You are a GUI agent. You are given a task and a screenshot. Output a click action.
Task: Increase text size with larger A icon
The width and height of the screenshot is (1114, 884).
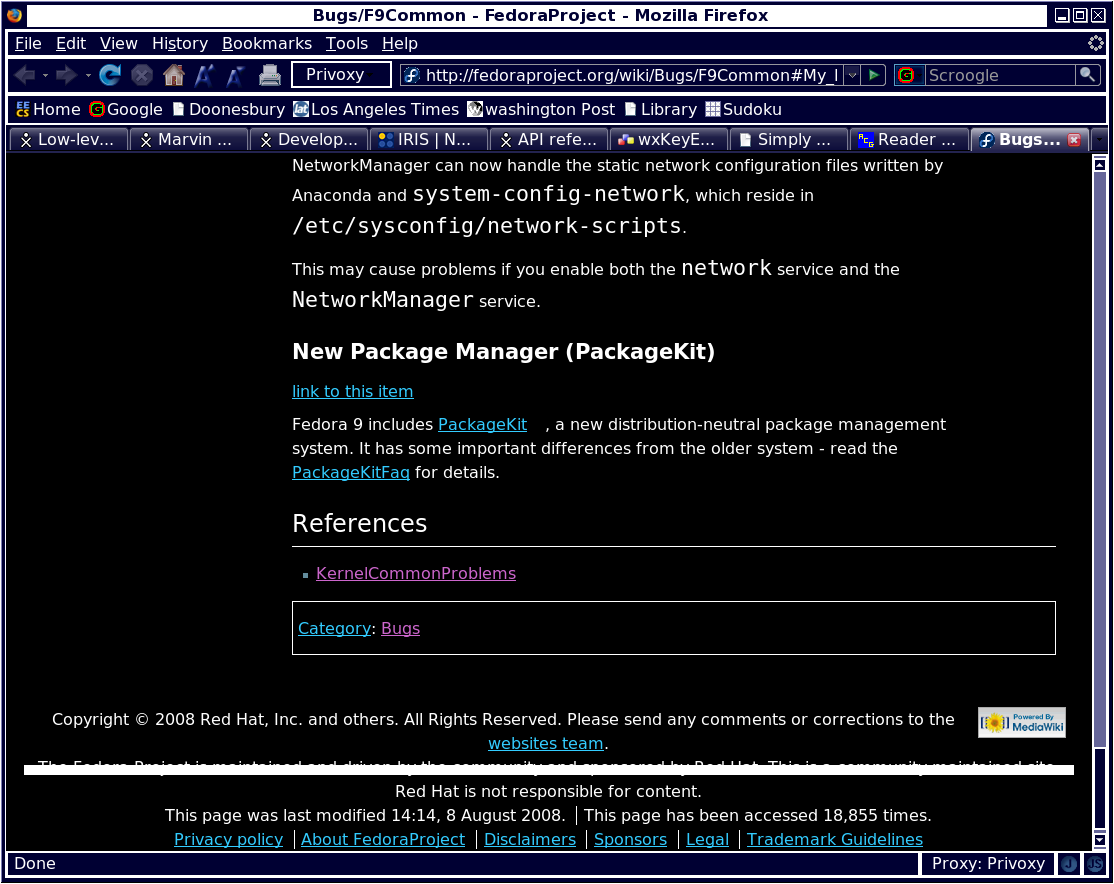(x=205, y=75)
